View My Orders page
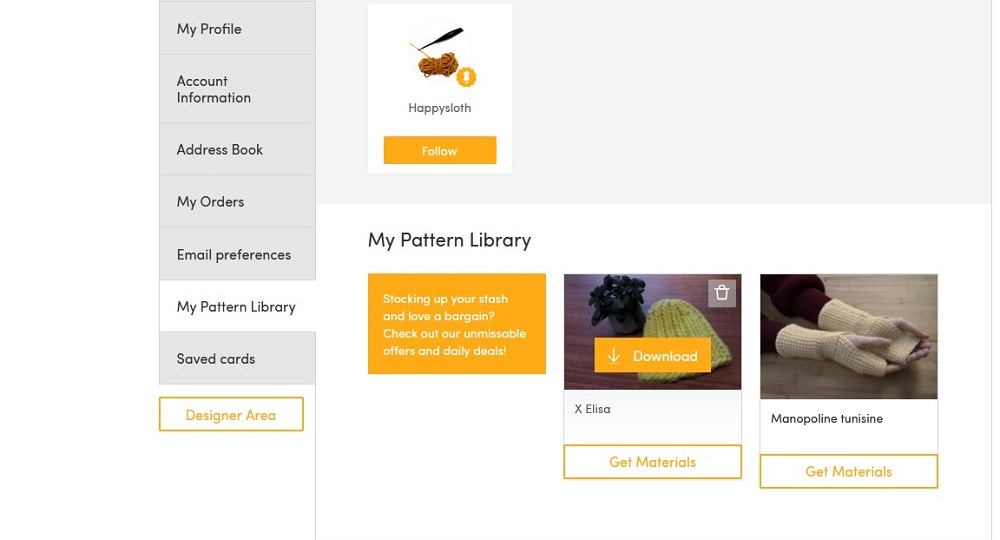 click(x=237, y=201)
